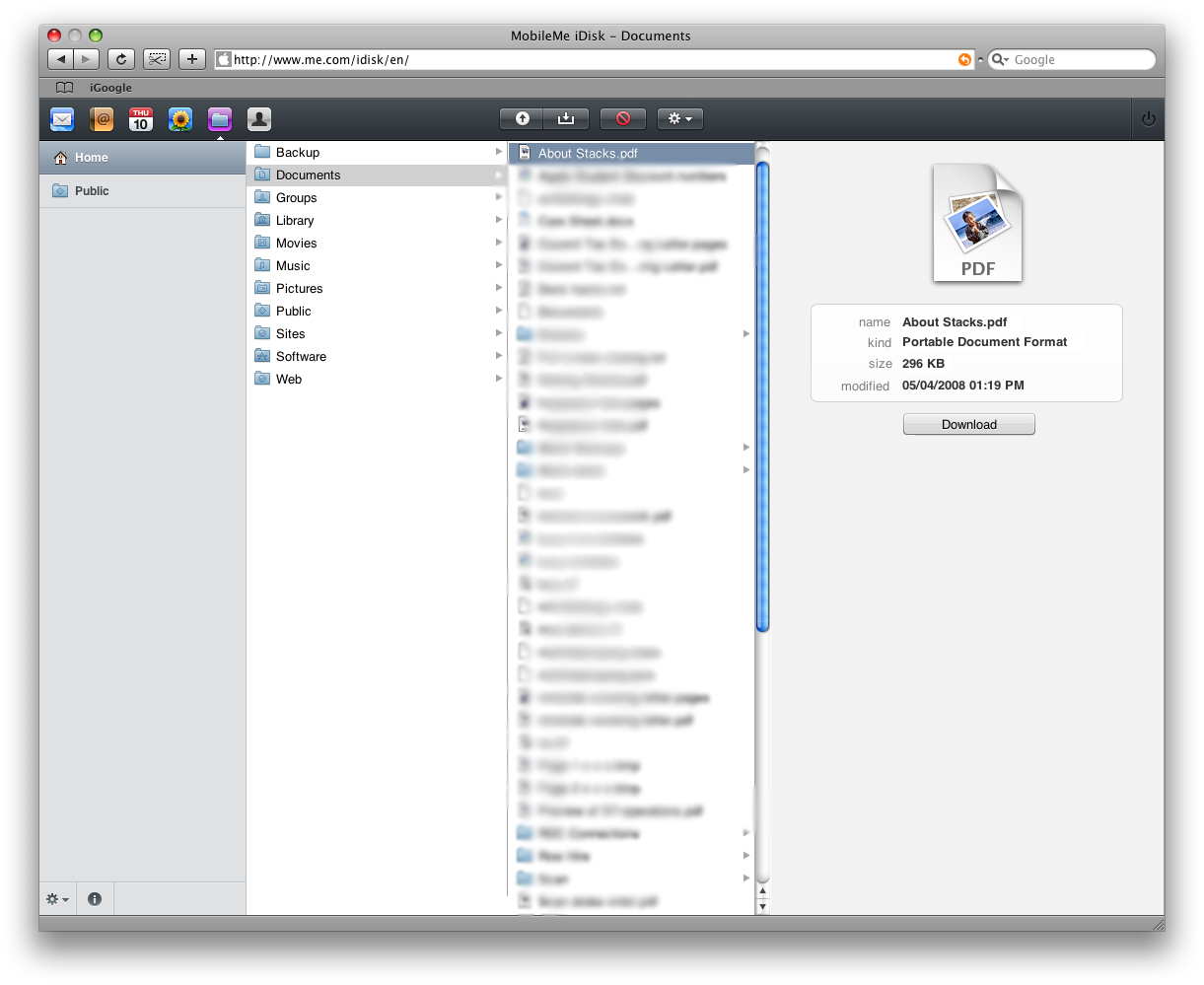Open MobileMe Mail

click(x=62, y=118)
